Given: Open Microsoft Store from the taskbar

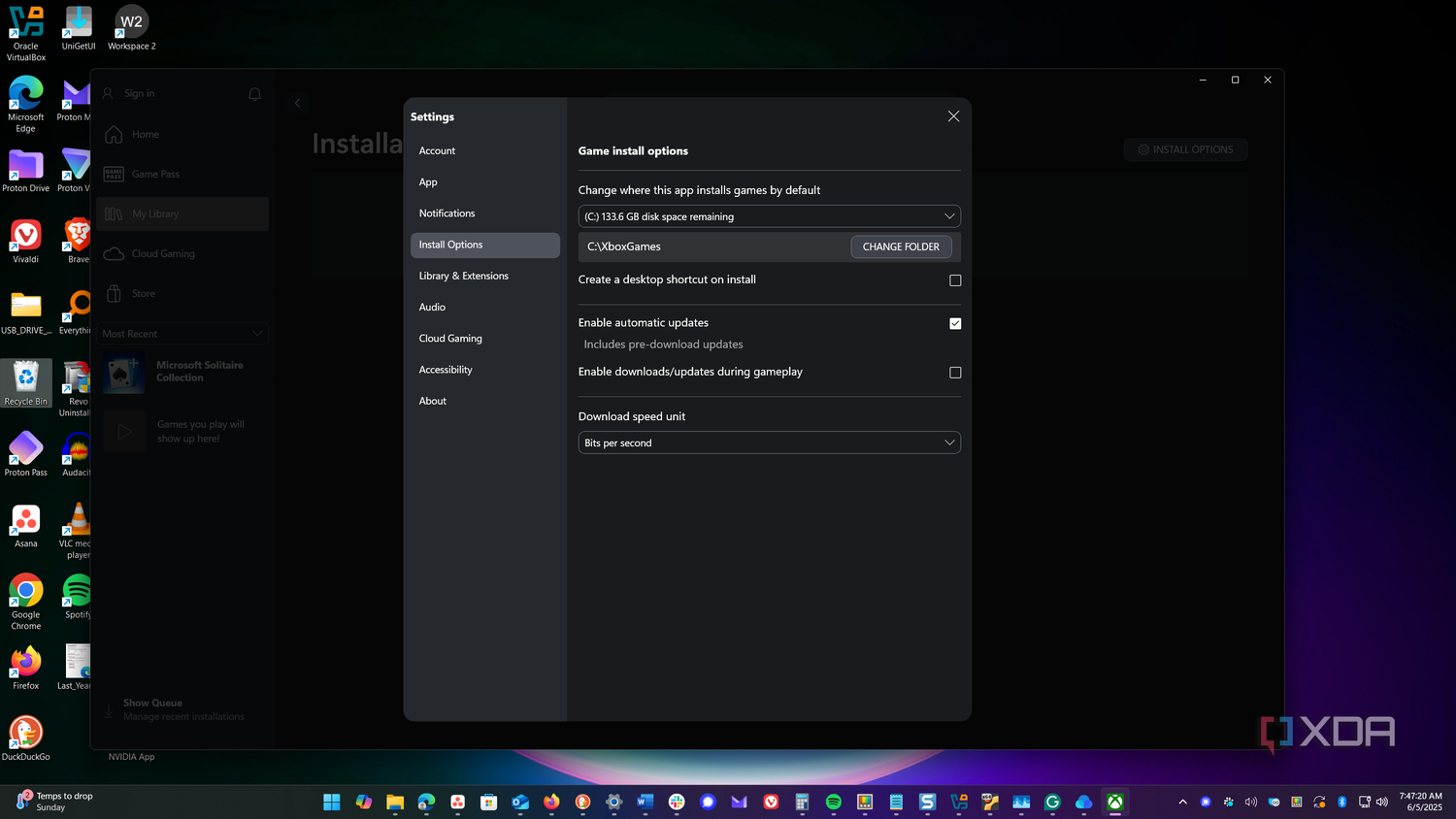Looking at the screenshot, I should (x=488, y=802).
